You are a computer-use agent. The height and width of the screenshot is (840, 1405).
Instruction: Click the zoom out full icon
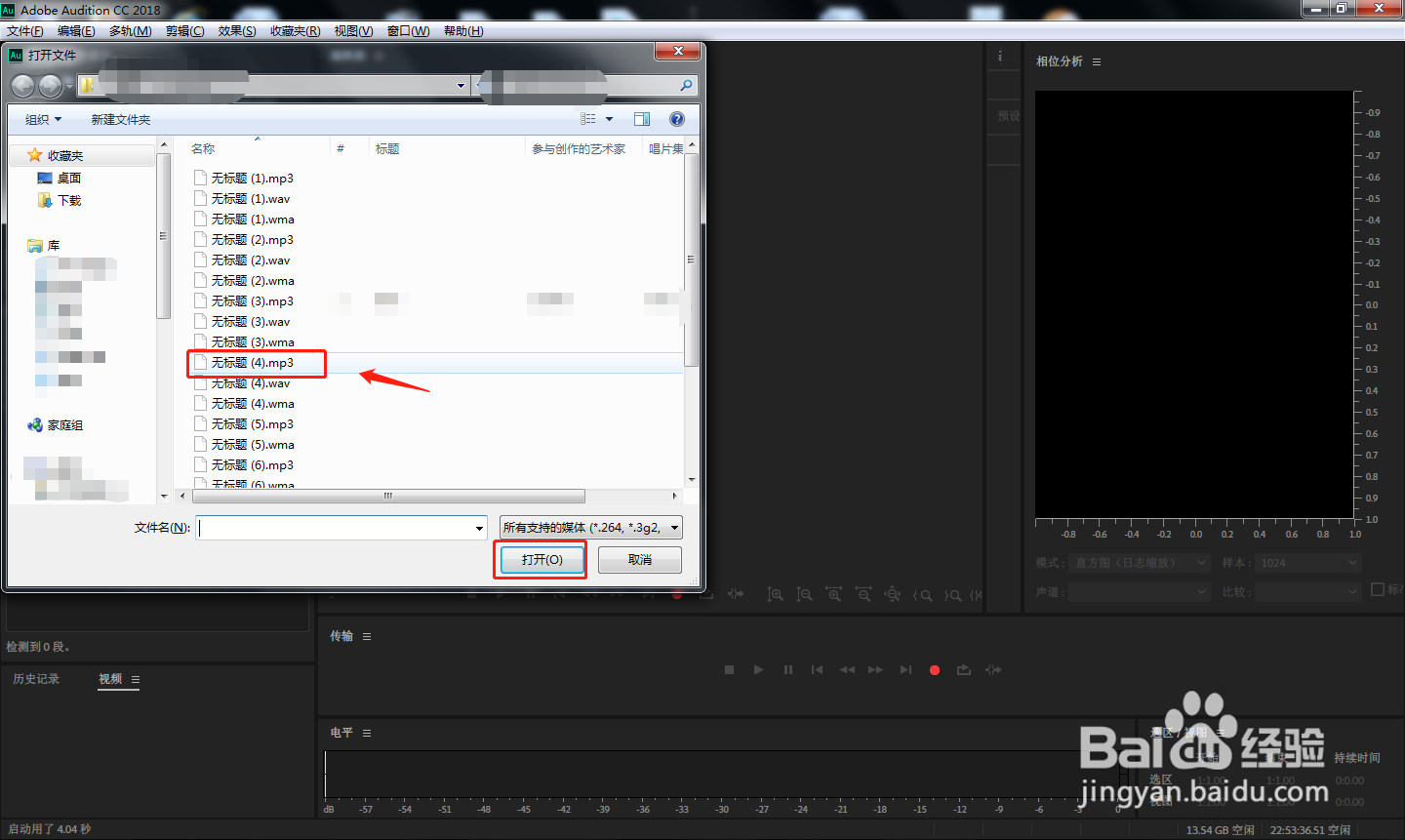click(x=893, y=594)
